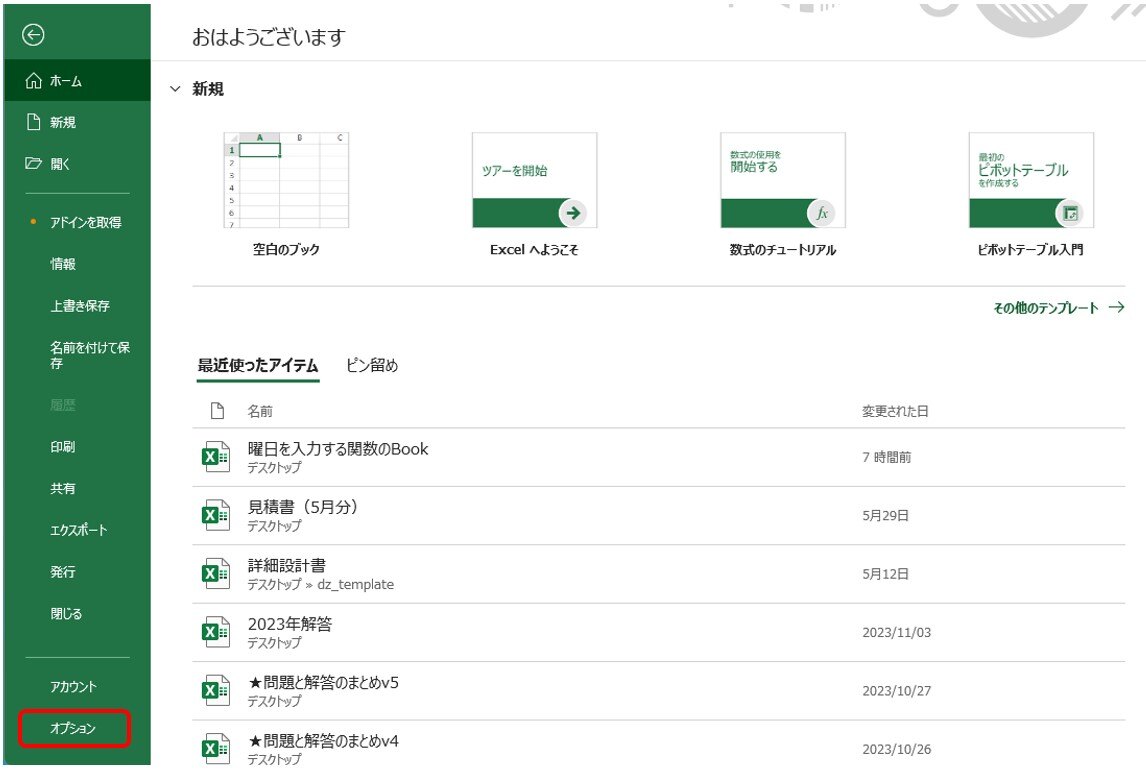
Task: Open the file ★問題と解答のまとめv5
Action: [659, 691]
